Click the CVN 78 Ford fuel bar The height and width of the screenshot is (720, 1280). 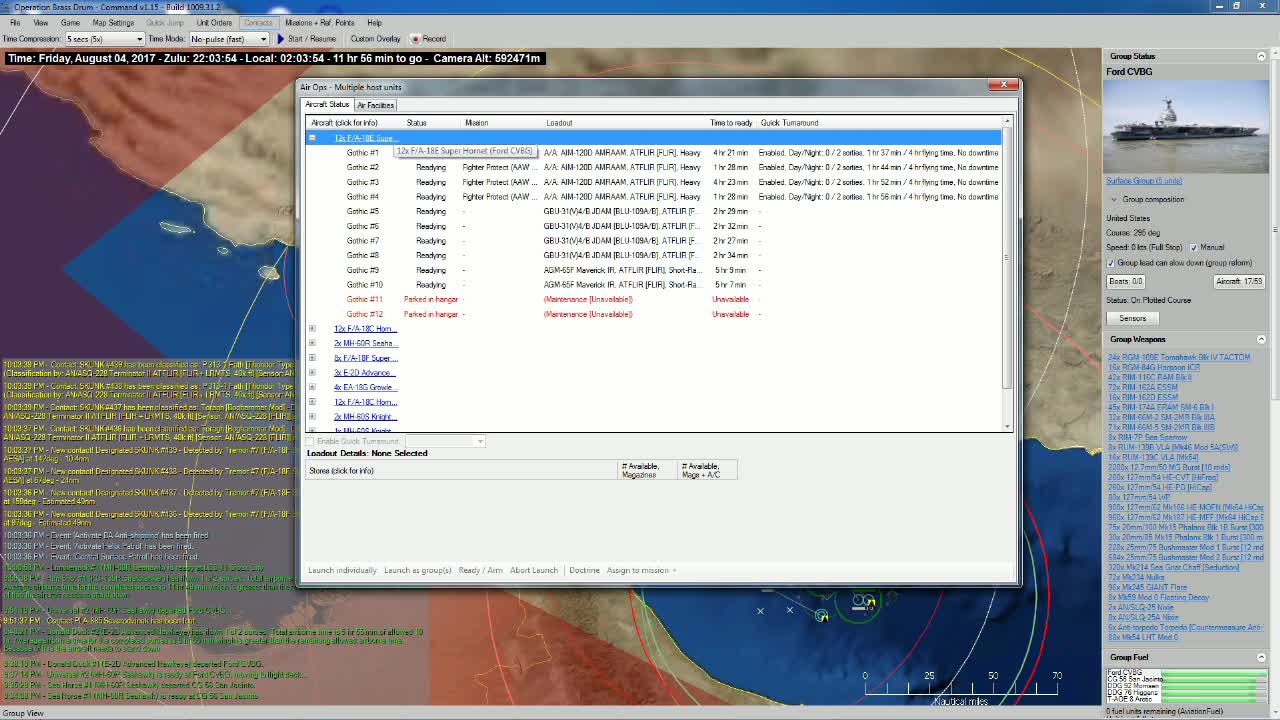point(1212,673)
